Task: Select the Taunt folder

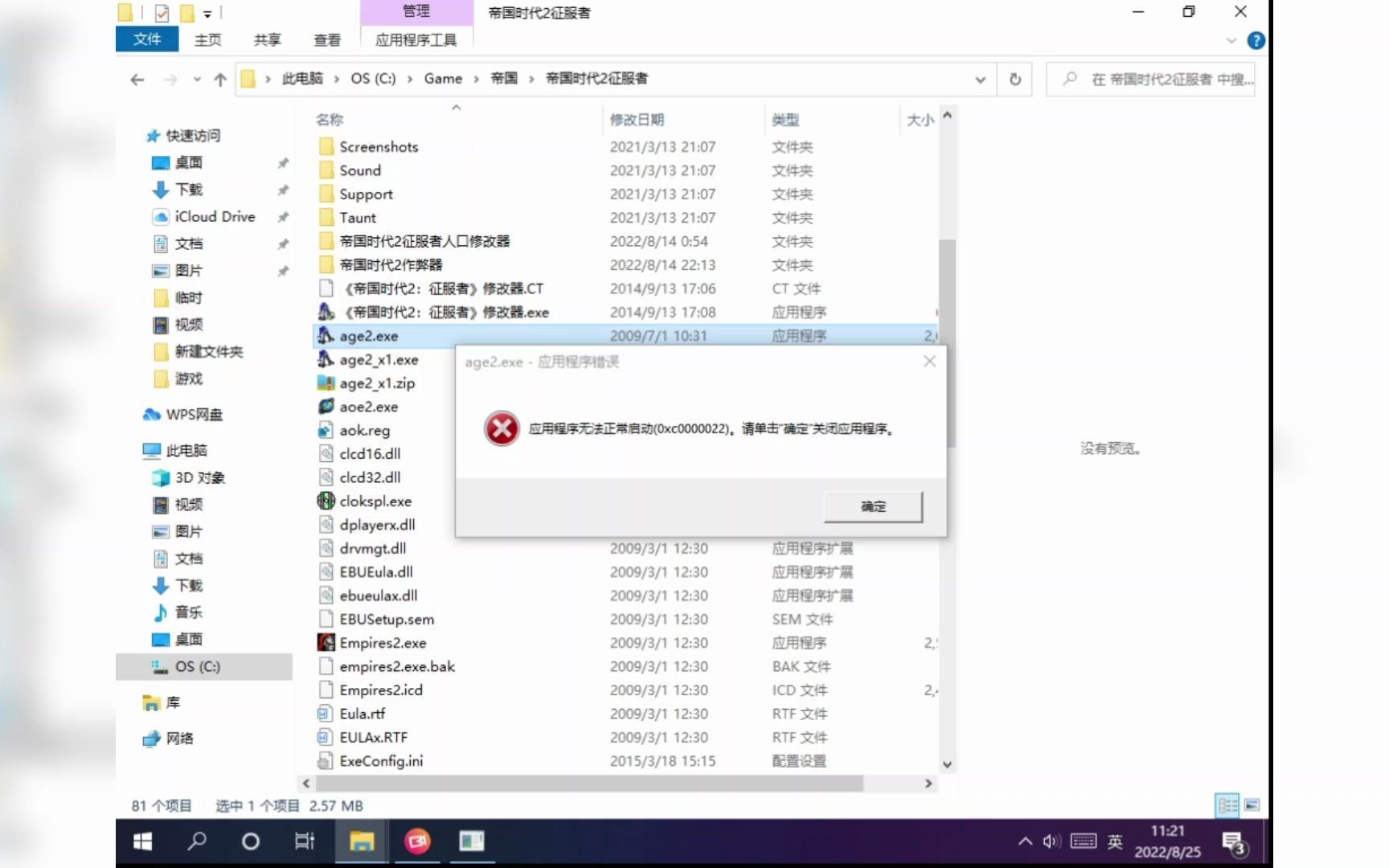Action: [x=357, y=218]
